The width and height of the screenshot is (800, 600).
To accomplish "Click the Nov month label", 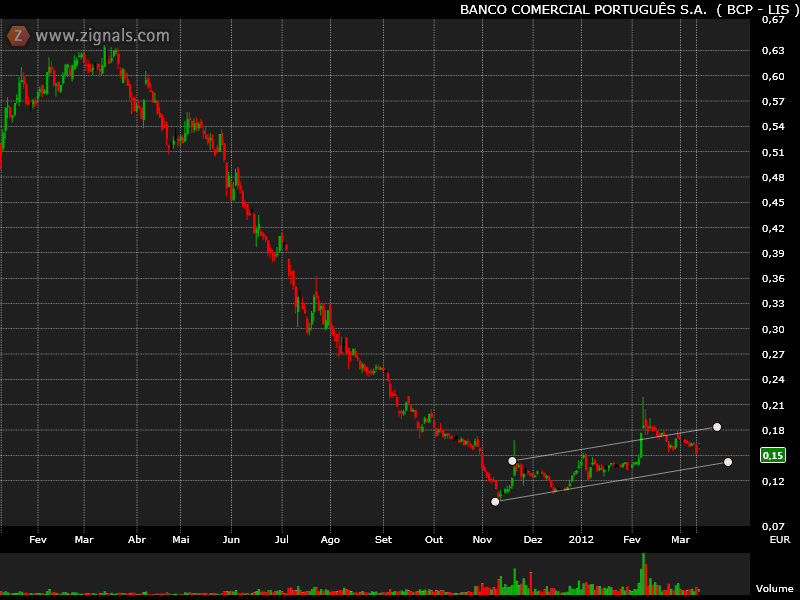I will (482, 540).
